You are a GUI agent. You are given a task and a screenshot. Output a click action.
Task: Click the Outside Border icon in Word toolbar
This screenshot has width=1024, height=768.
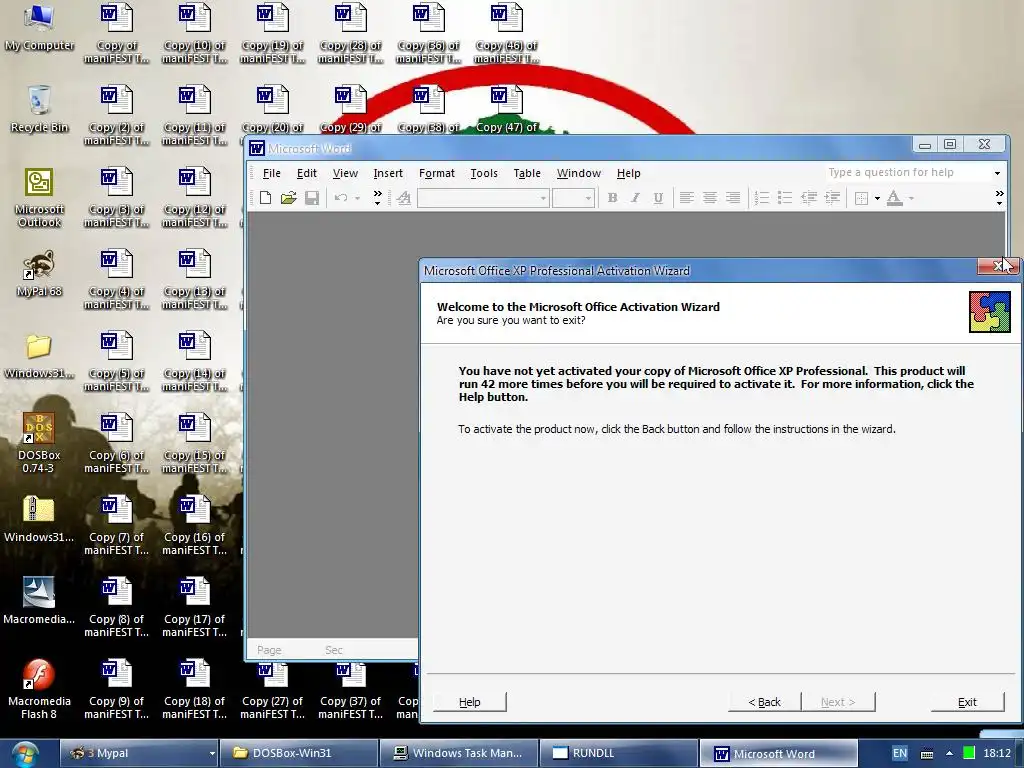click(x=861, y=198)
